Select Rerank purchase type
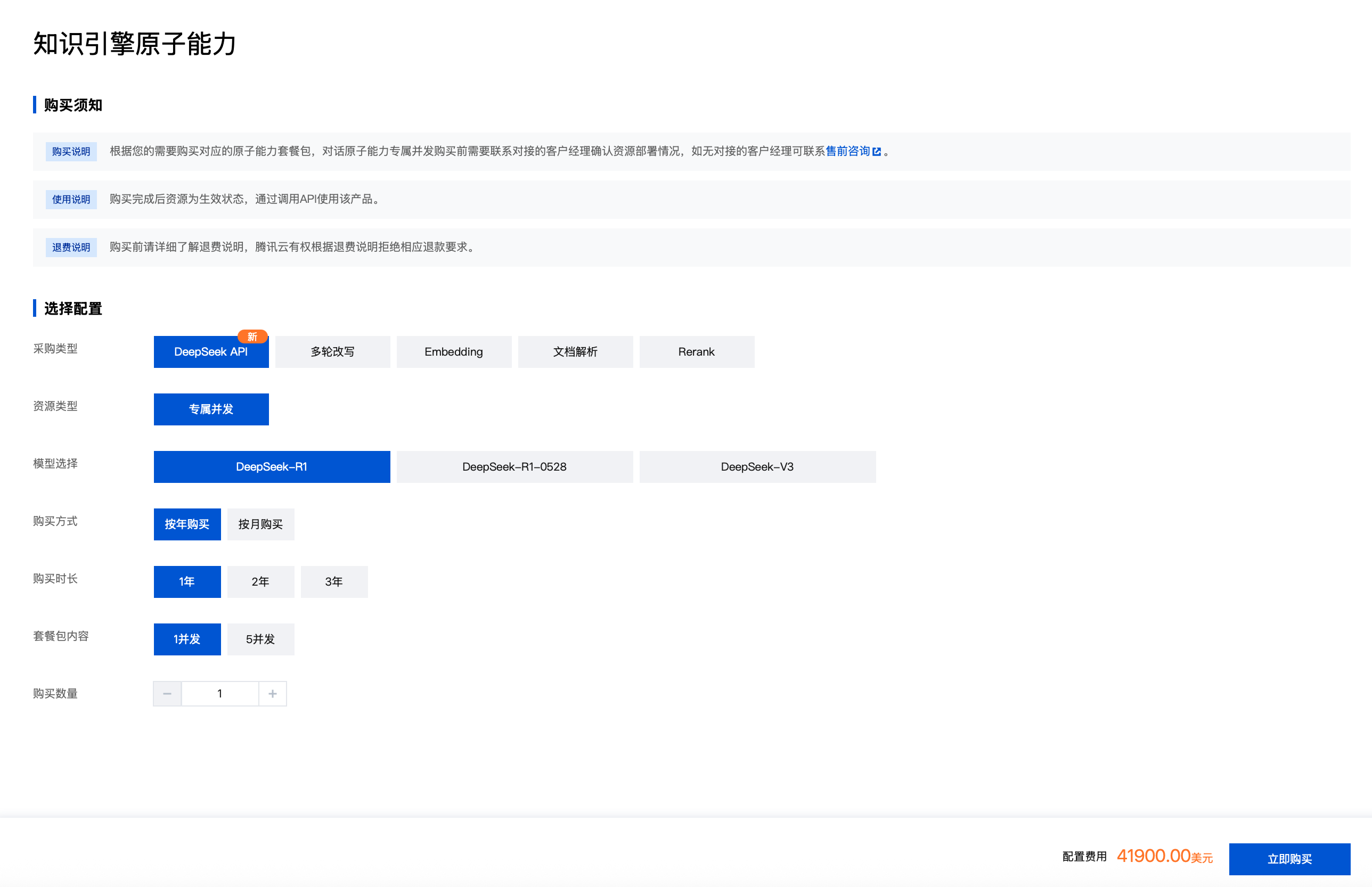 click(696, 352)
